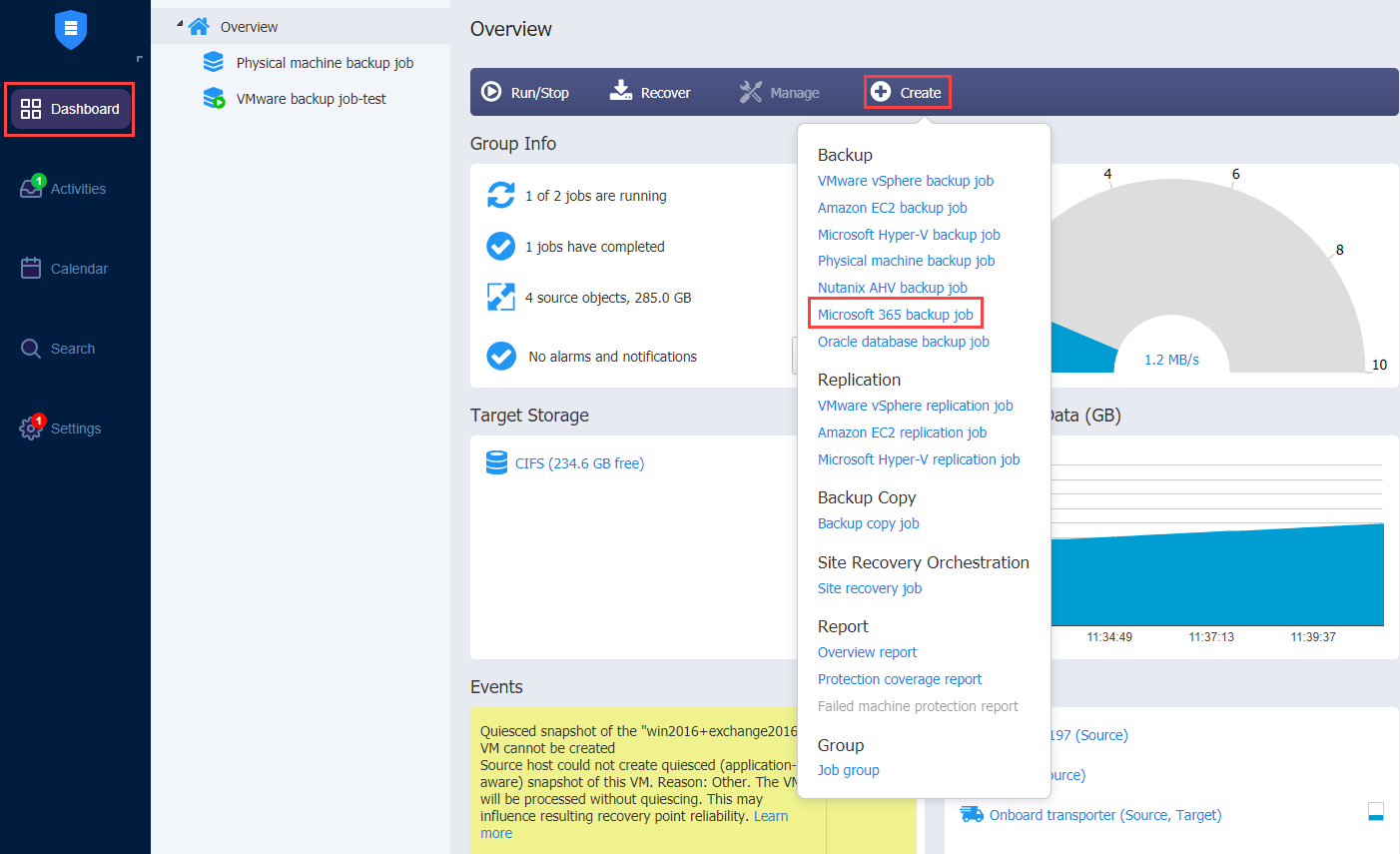The height and width of the screenshot is (854, 1400).
Task: Click the magnifier Search icon
Action: pos(31,349)
